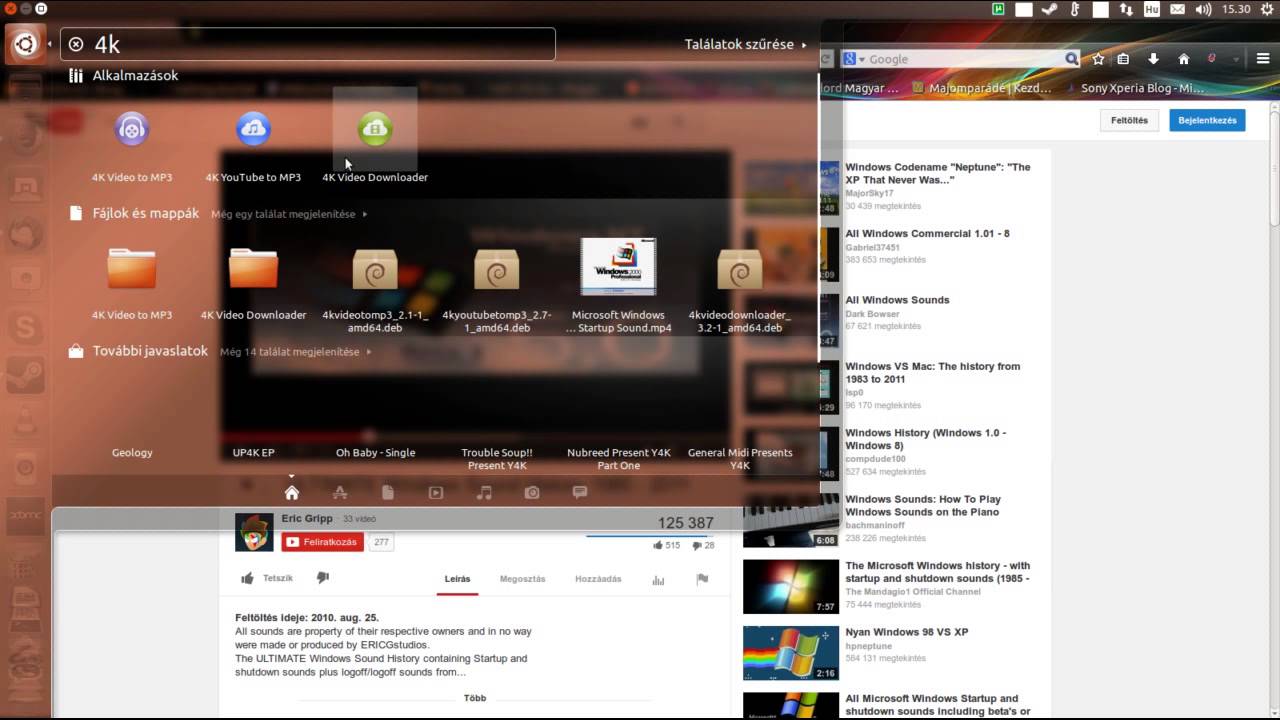Report the video with flag icon
This screenshot has height=720, width=1280.
coord(702,579)
